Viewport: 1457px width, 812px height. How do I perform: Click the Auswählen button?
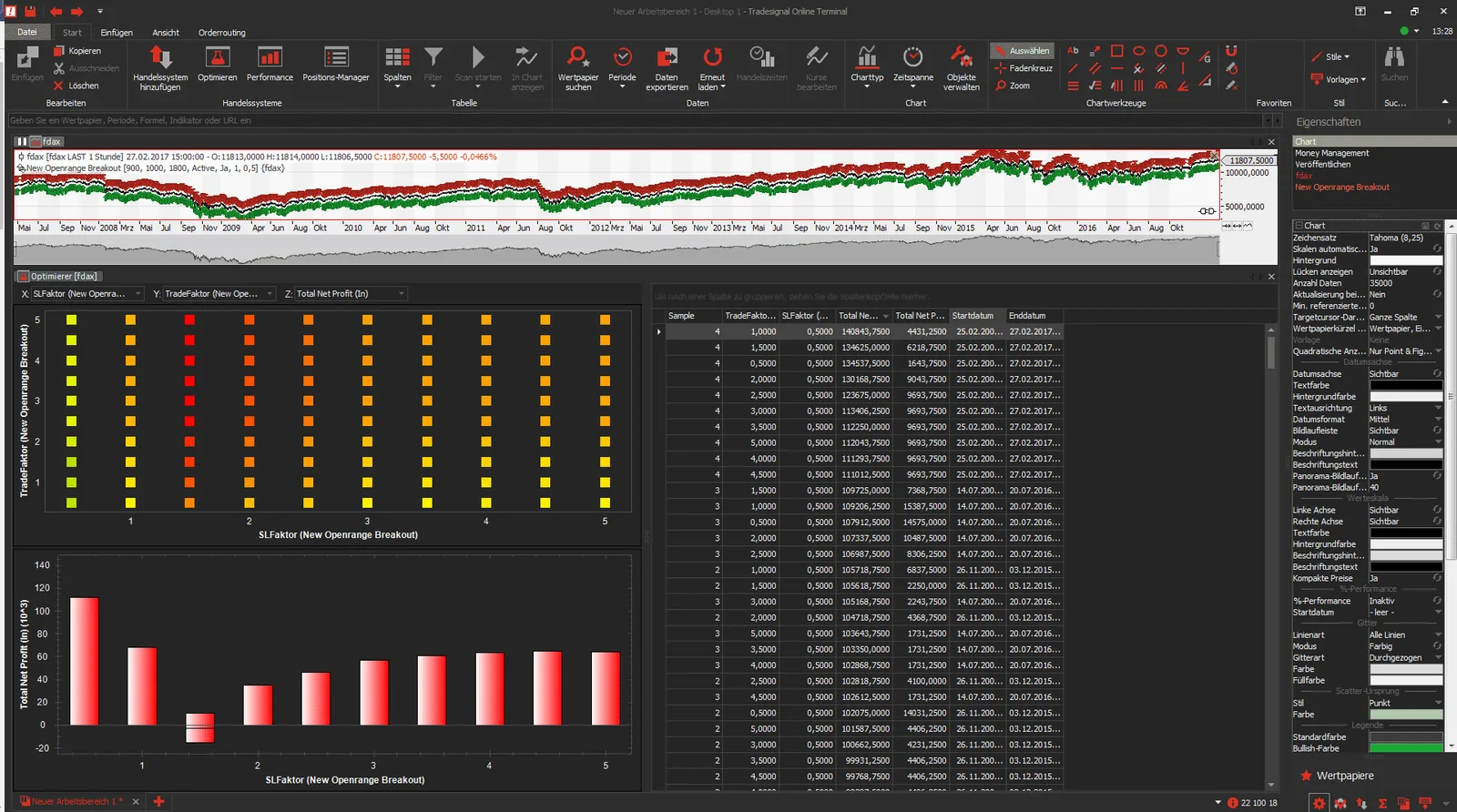click(1022, 51)
